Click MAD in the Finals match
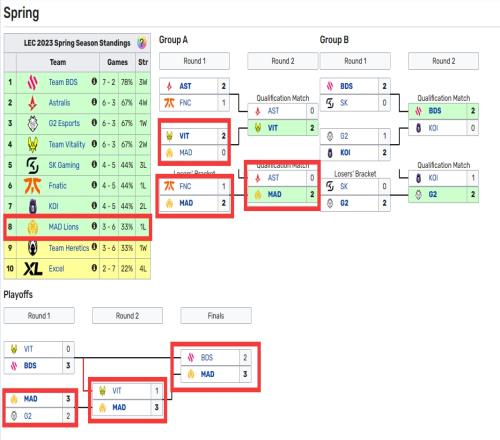The image size is (500, 440). pos(207,374)
